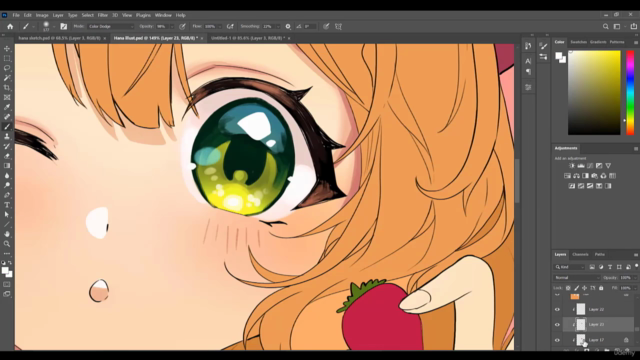Toggle lock transparent pixels in Layers panel
The image size is (640, 360).
tap(568, 288)
